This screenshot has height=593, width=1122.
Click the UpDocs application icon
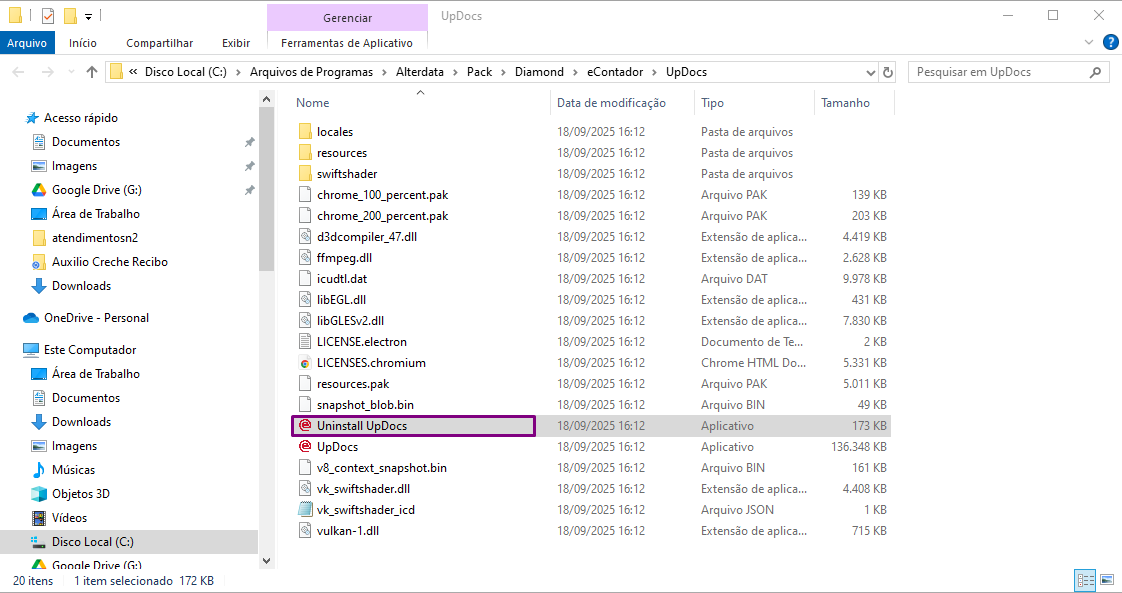[305, 446]
